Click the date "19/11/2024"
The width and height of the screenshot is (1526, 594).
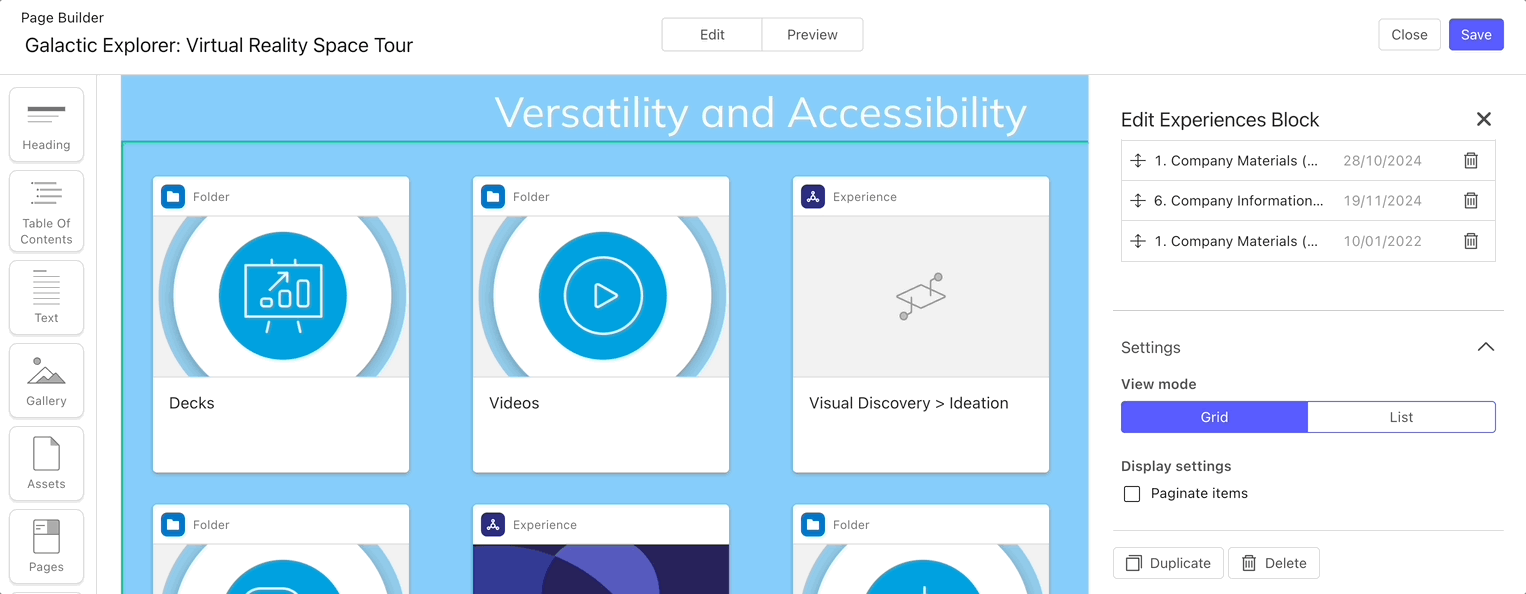point(1382,201)
